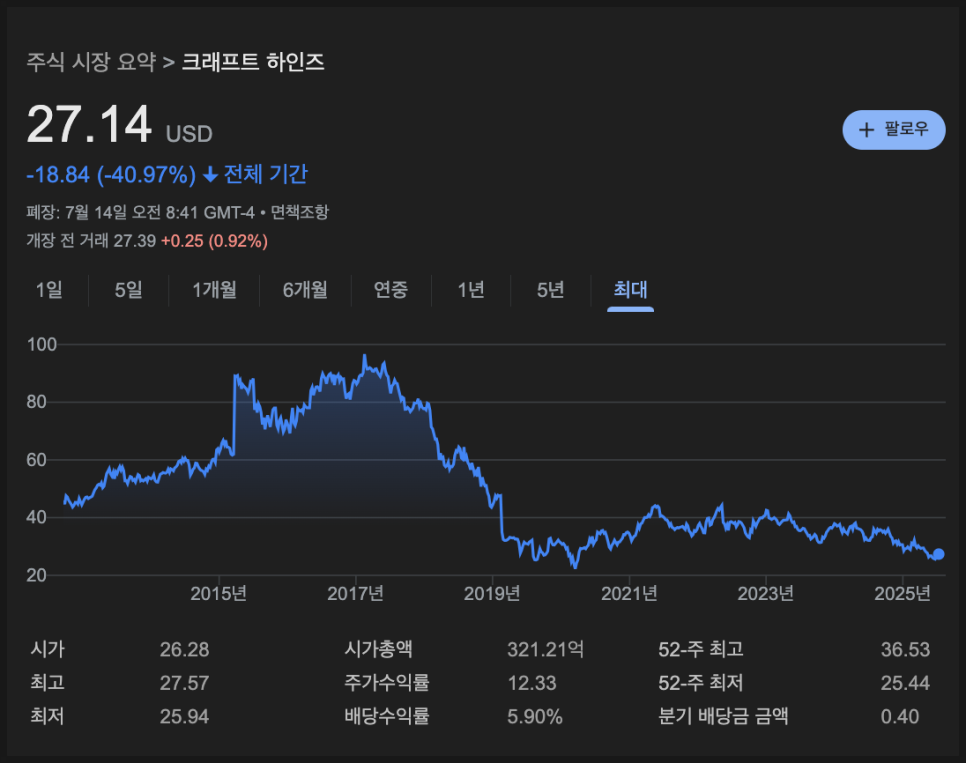Open the 주식 시장 요약 breadcrumb link
The image size is (966, 763).
click(x=91, y=62)
